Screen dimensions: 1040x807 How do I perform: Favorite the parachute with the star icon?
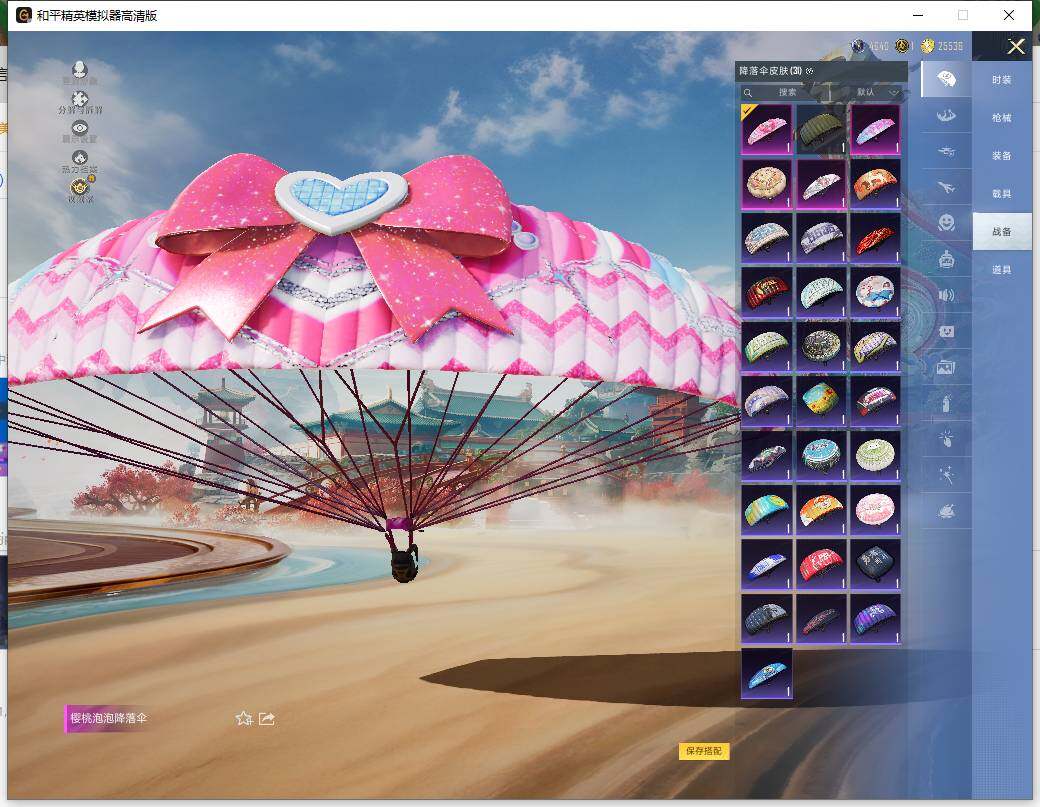pos(243,718)
